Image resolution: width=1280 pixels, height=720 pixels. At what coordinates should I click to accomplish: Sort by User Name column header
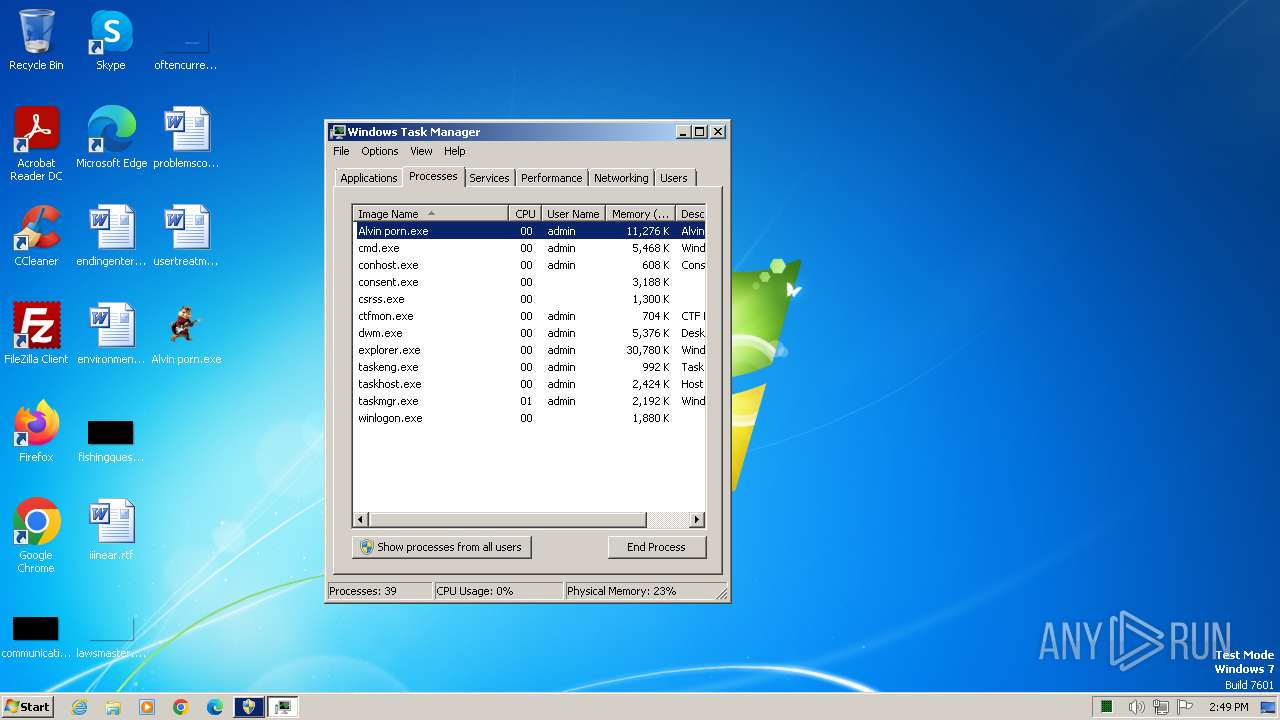coord(573,213)
